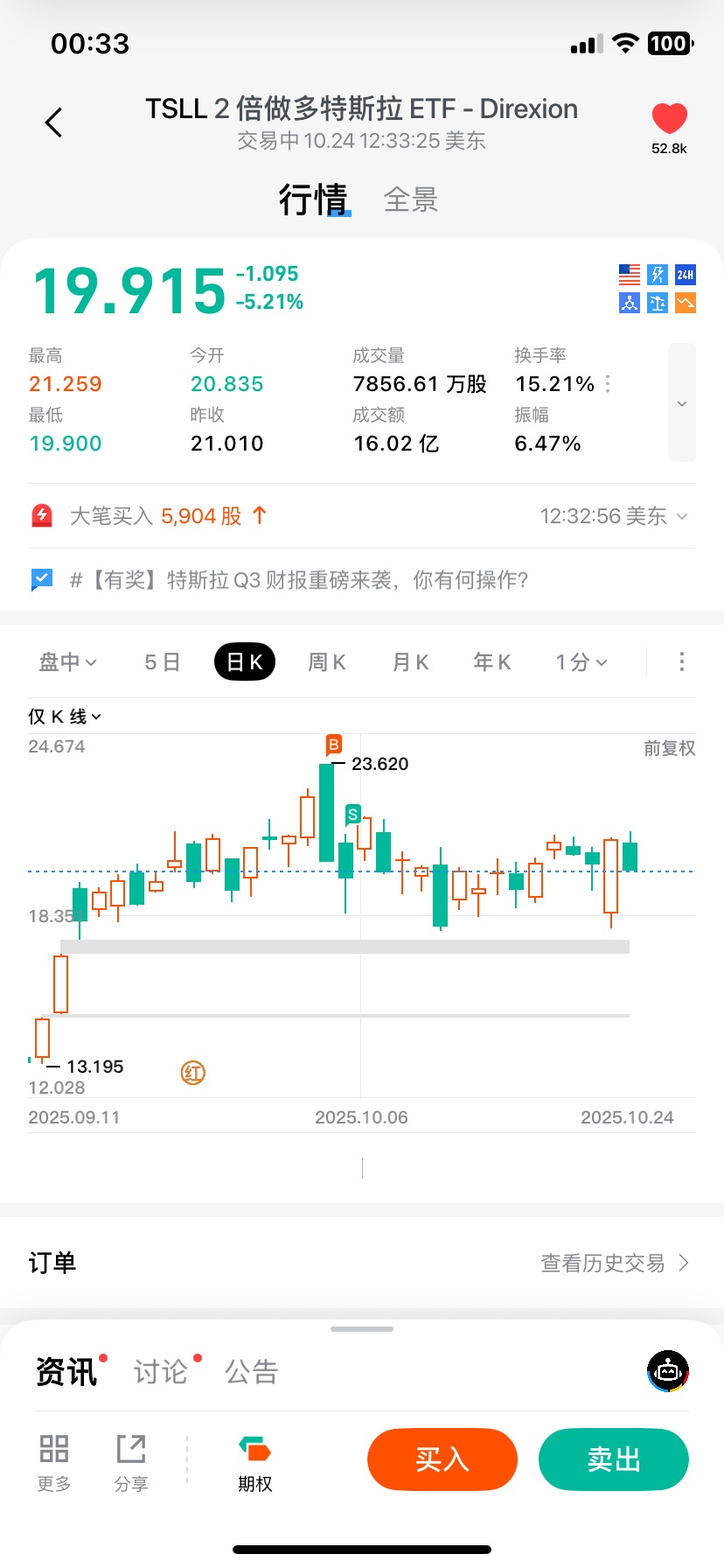Tap the 24H trading badge icon
724x1568 pixels.
(686, 275)
